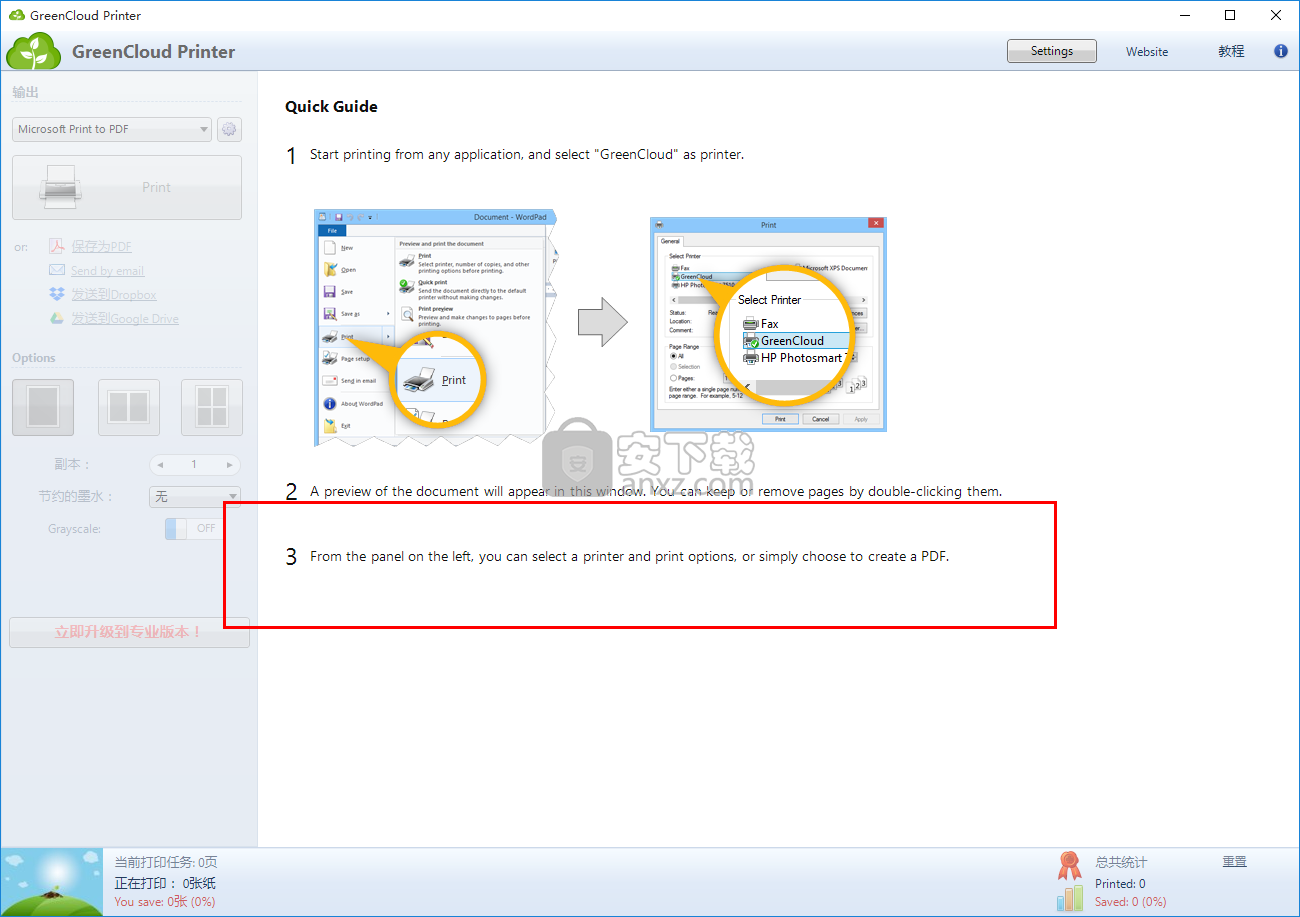Viewport: 1300px width, 917px height.
Task: Select two pages per sheet layout
Action: (128, 407)
